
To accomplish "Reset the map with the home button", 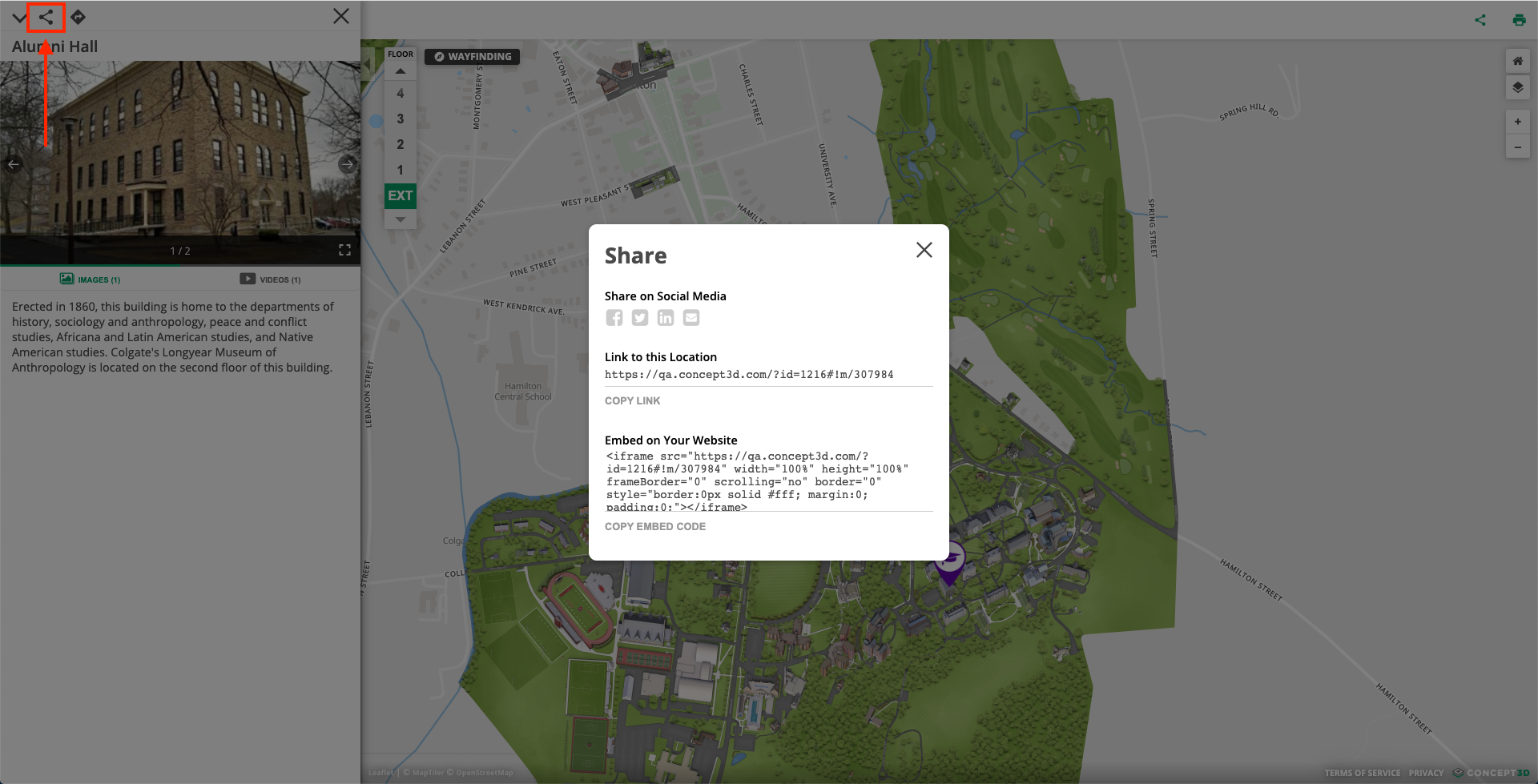I will [x=1518, y=61].
